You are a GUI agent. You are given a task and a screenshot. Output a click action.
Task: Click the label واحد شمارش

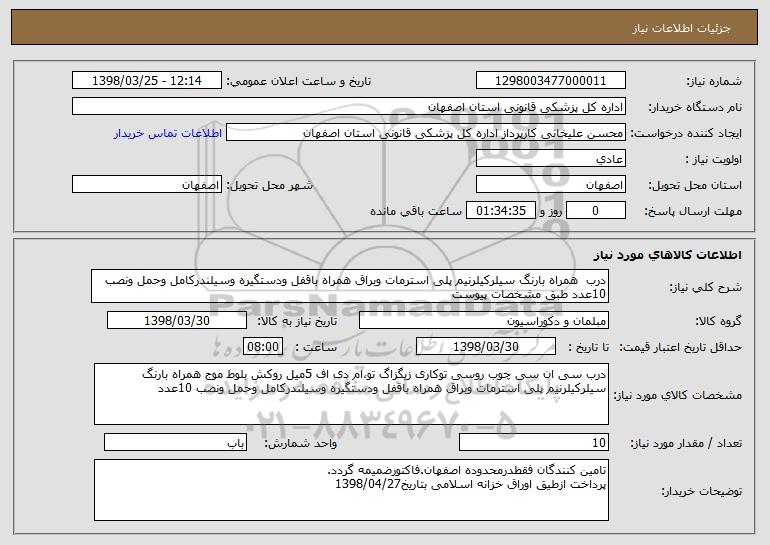[301, 443]
